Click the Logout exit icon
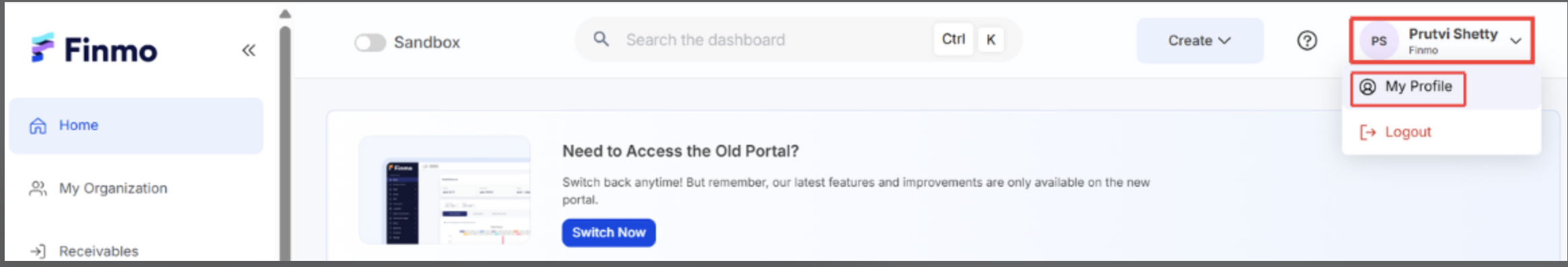Viewport: 1568px width, 267px height. pos(1368,133)
